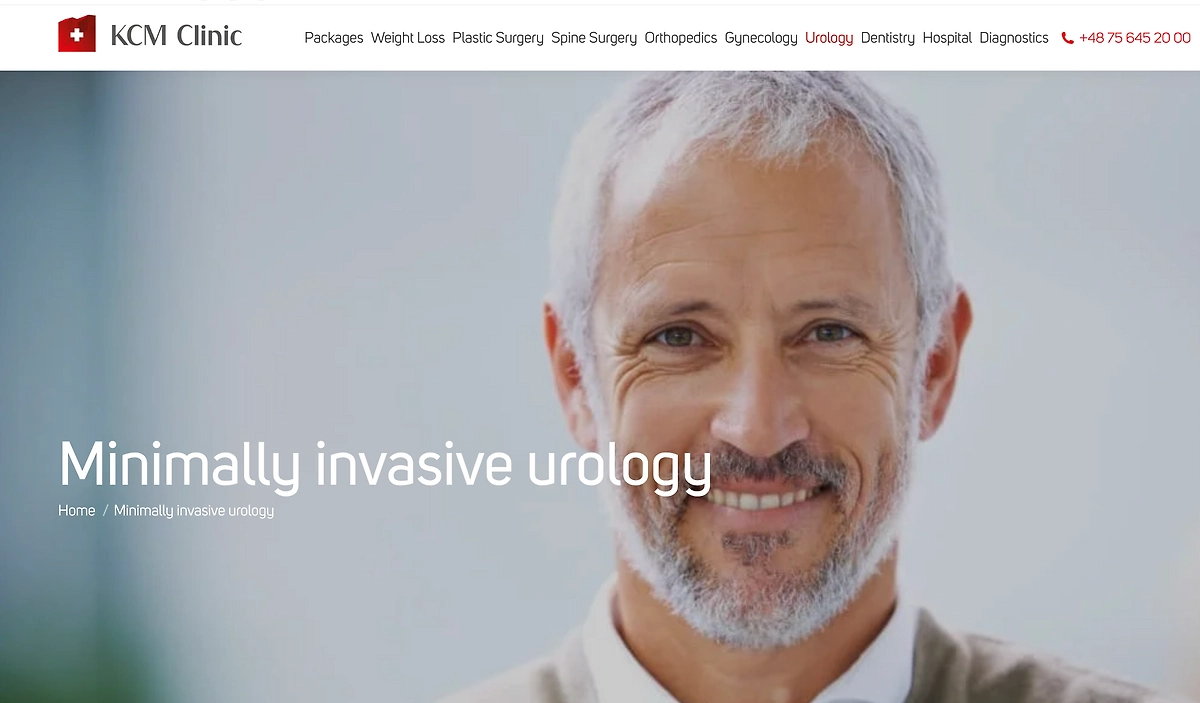Select Plastic Surgery in navigation

498,38
